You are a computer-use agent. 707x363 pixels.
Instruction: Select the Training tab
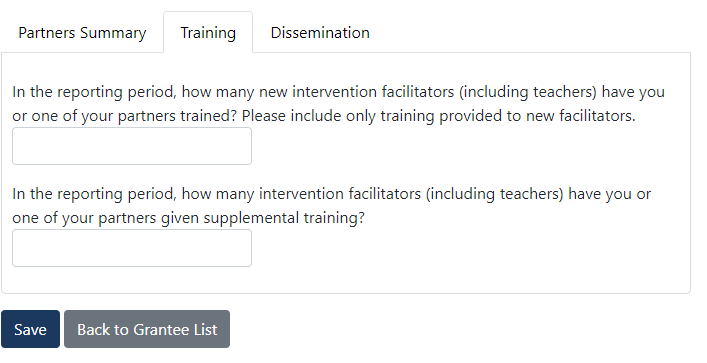coord(208,32)
